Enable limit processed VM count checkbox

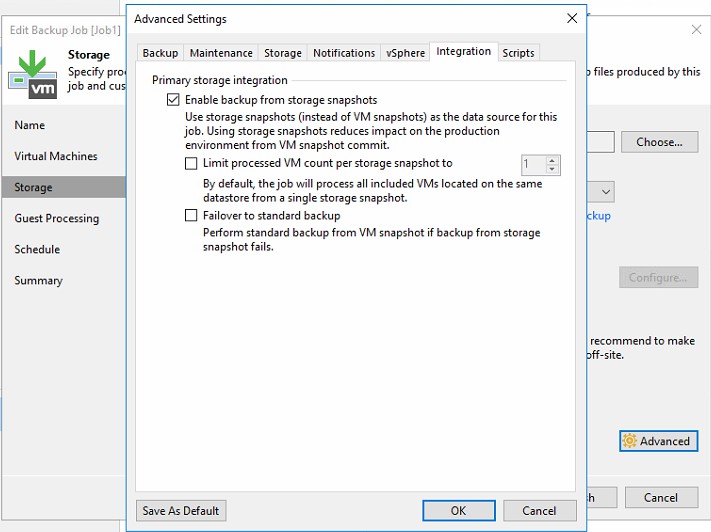coord(192,163)
